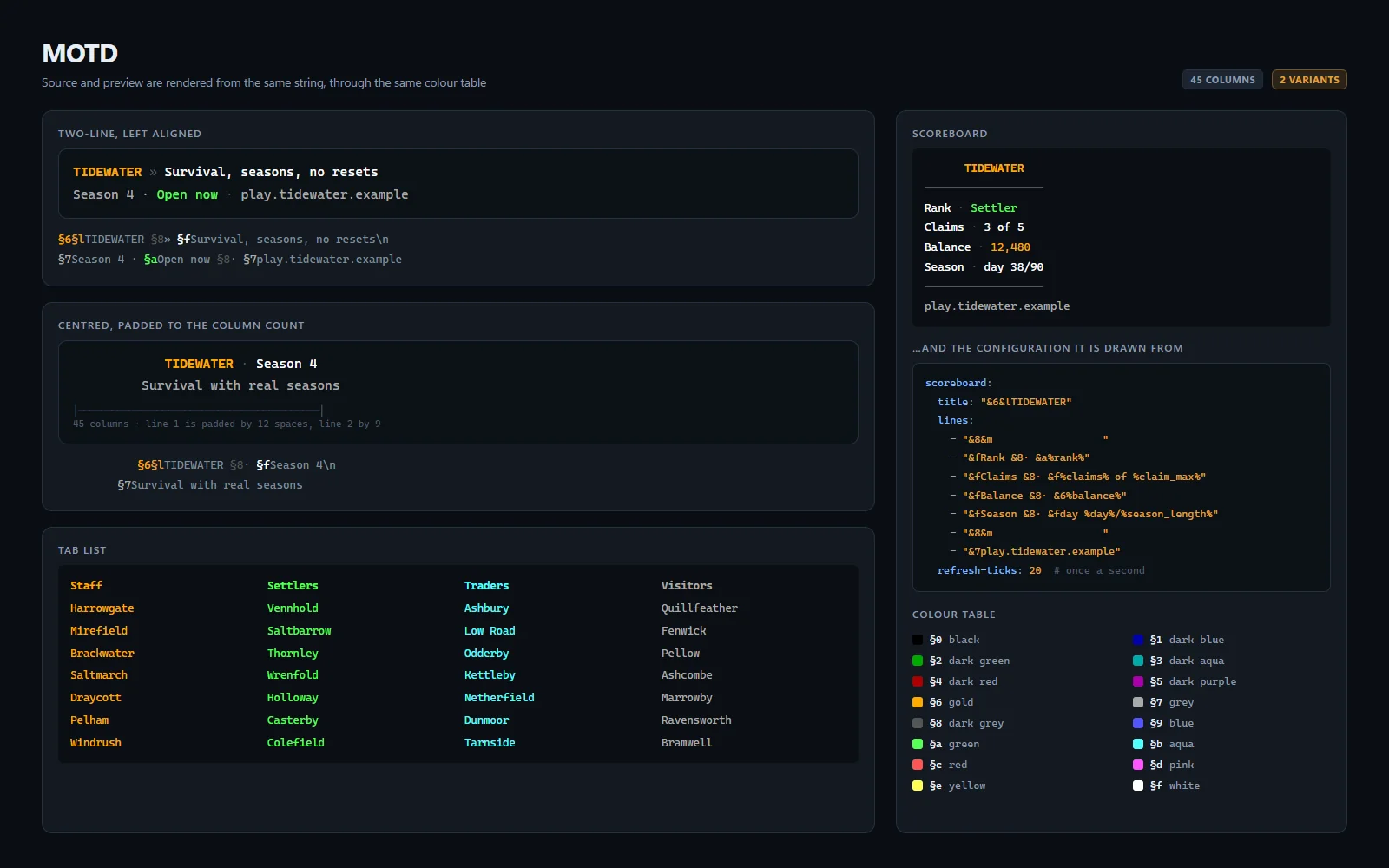The image size is (1389, 868).
Task: Select player Bramwell
Action: (x=687, y=743)
